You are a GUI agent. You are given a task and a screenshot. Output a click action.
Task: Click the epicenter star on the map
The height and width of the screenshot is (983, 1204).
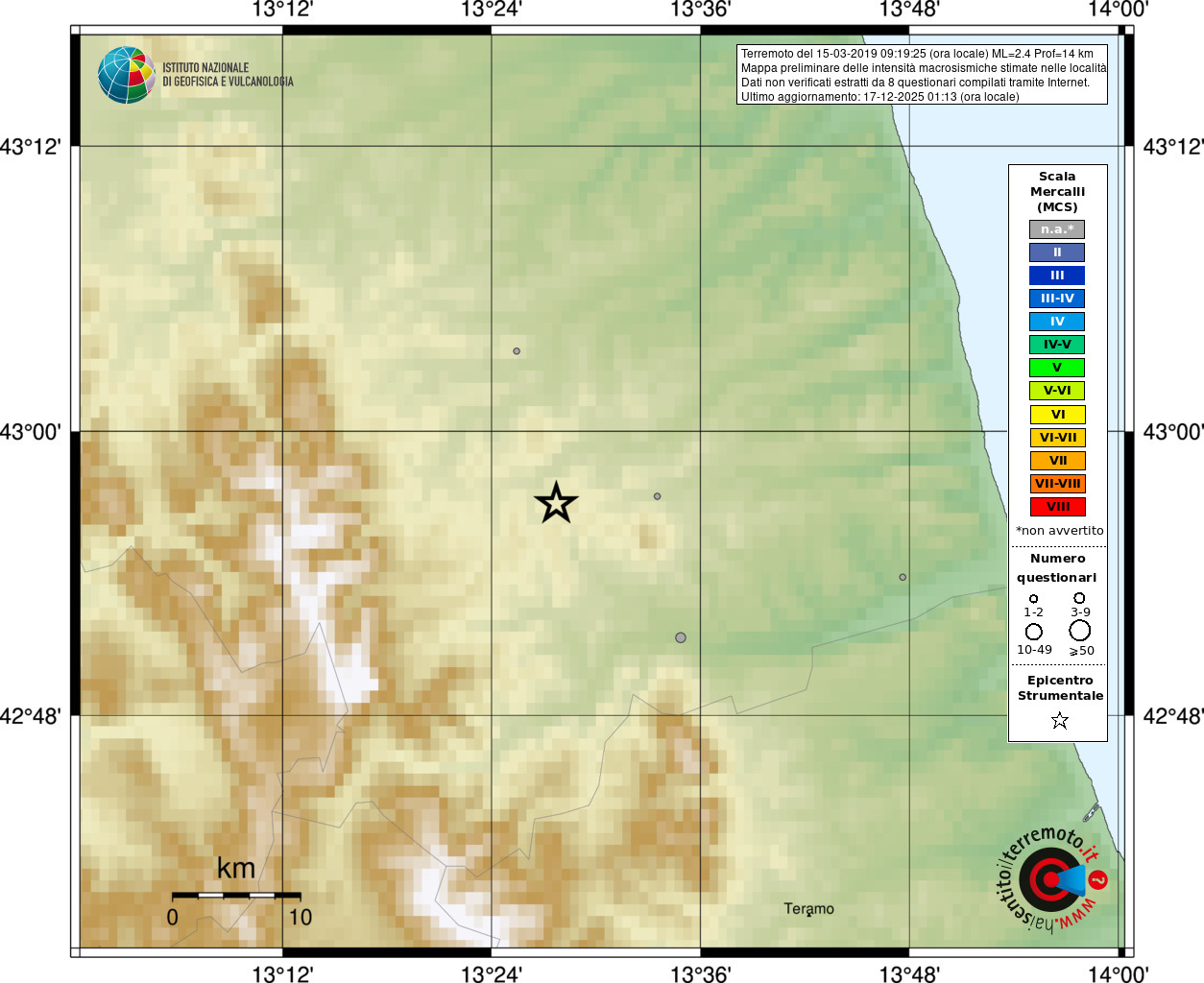(556, 502)
